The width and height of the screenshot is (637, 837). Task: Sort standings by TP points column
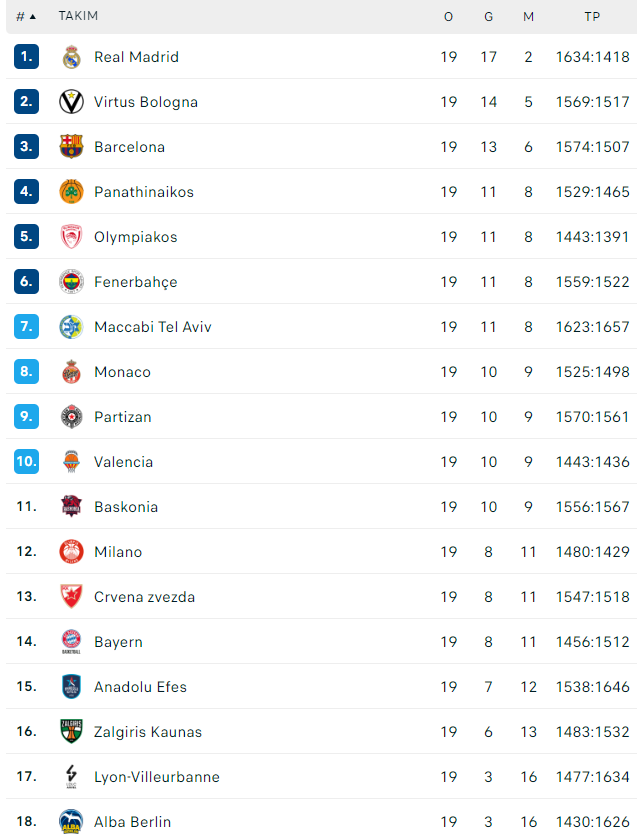pyautogui.click(x=592, y=17)
